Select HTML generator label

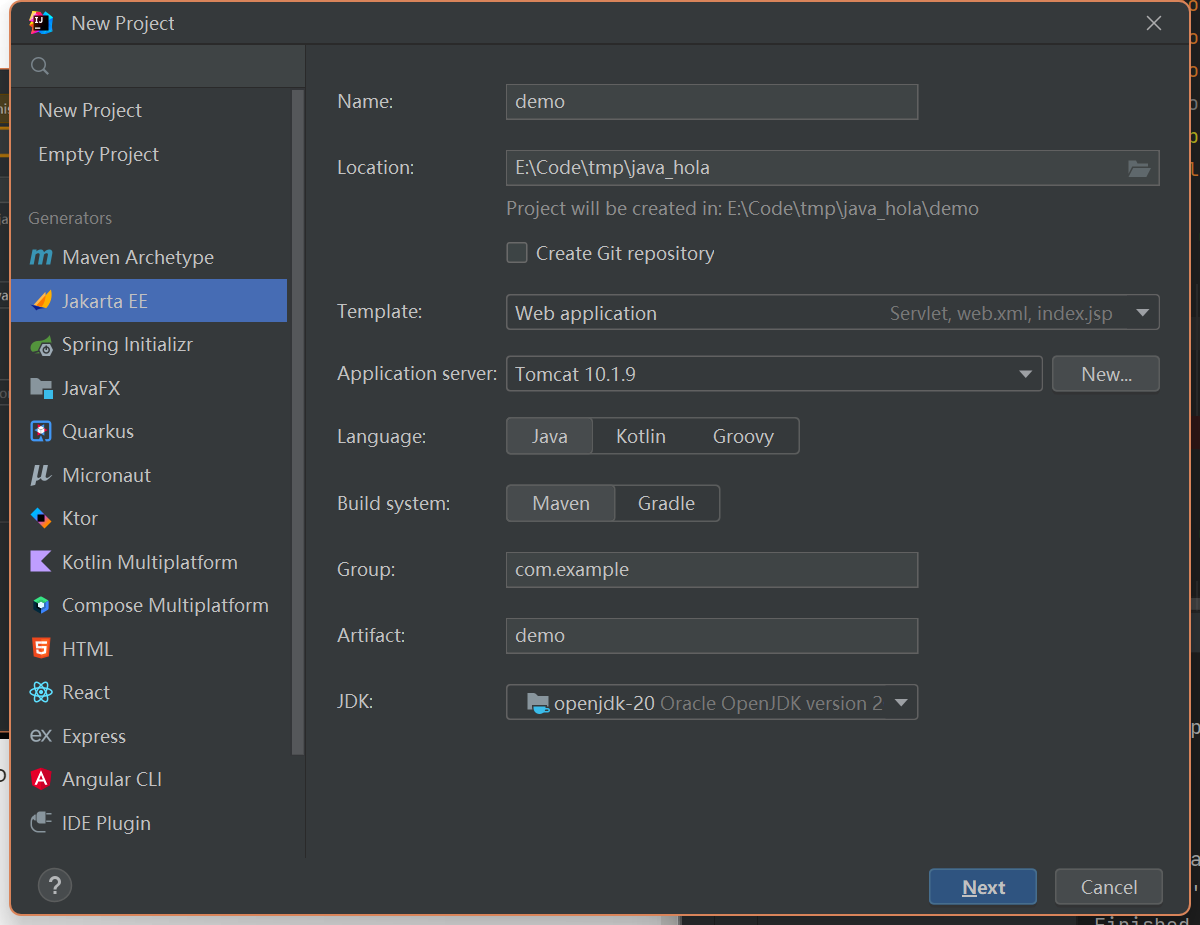coord(87,649)
